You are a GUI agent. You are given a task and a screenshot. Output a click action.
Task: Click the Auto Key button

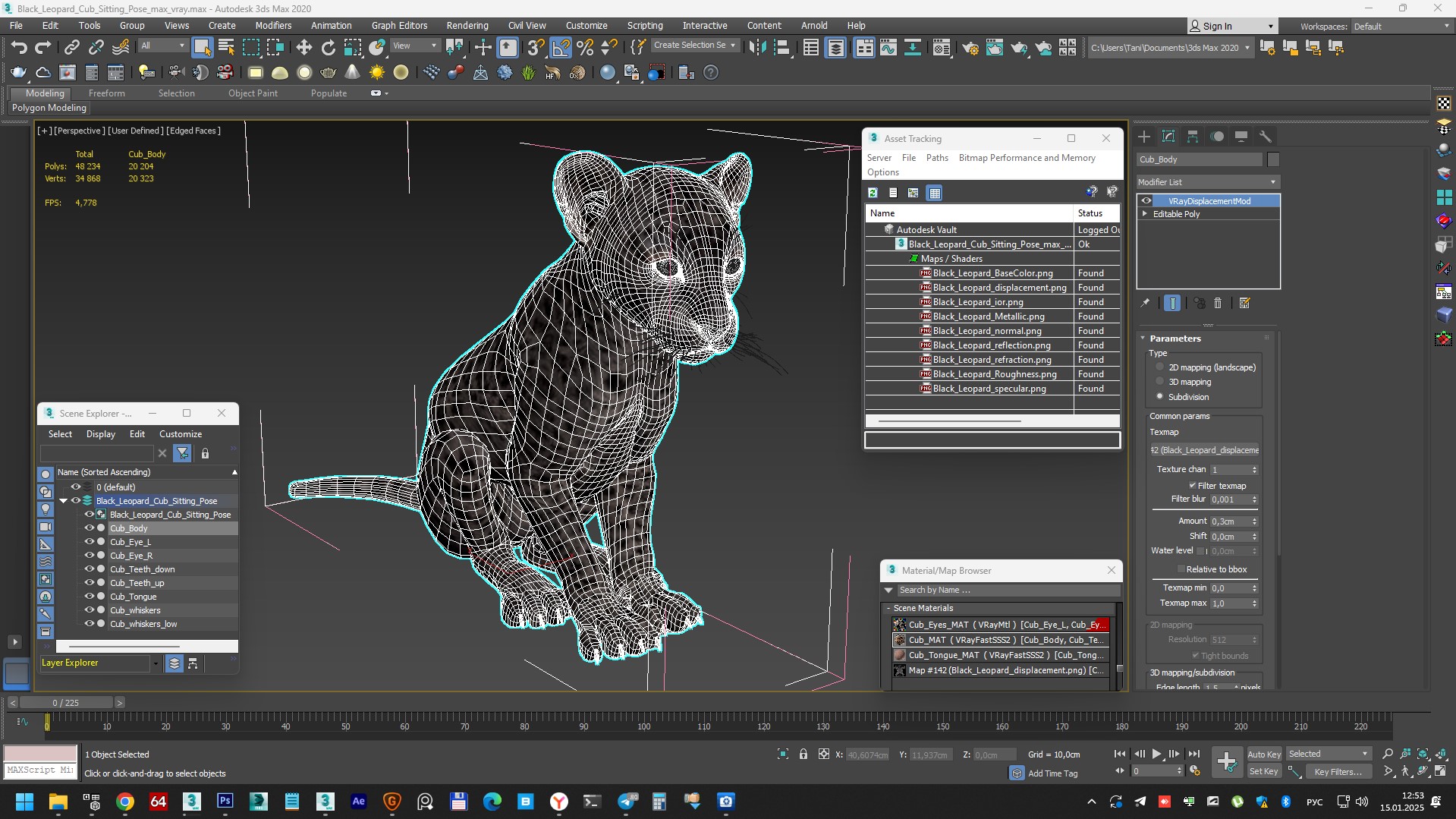pyautogui.click(x=1264, y=754)
